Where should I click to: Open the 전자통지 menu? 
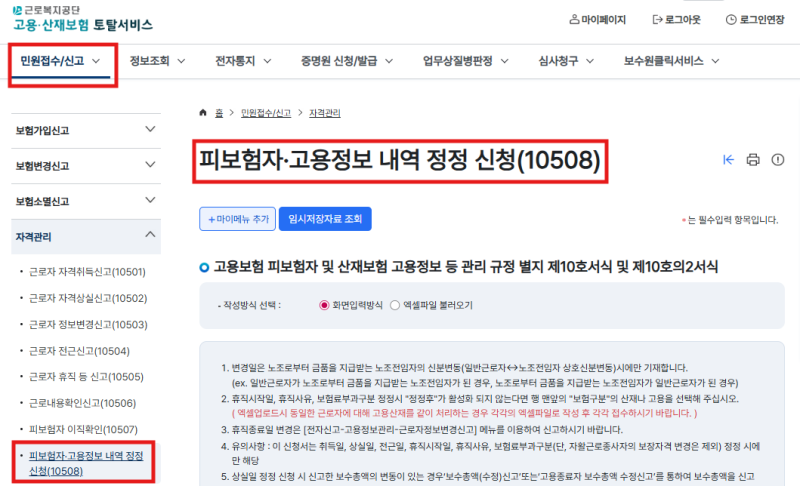pyautogui.click(x=243, y=61)
